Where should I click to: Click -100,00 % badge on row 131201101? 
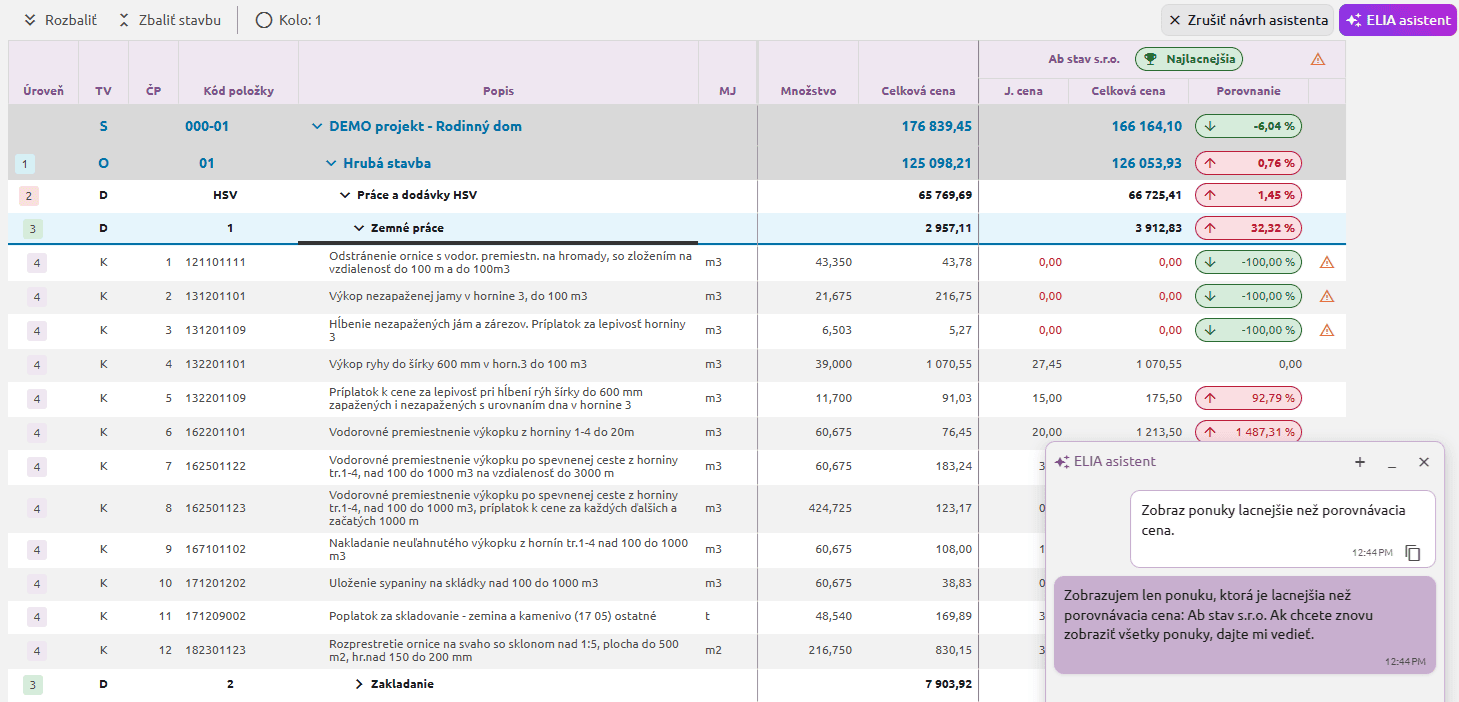(x=1248, y=296)
